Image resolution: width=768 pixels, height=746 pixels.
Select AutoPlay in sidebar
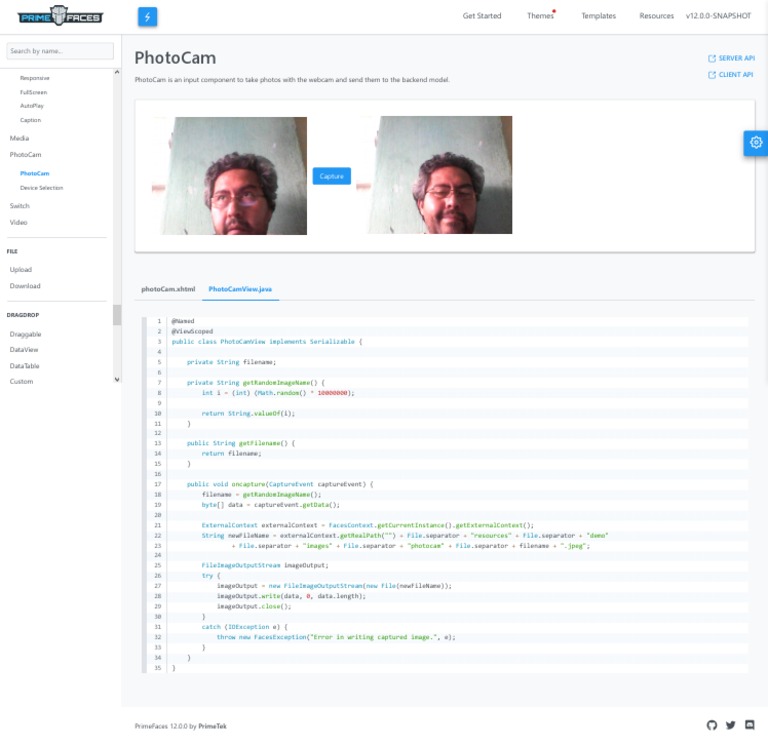pyautogui.click(x=32, y=106)
